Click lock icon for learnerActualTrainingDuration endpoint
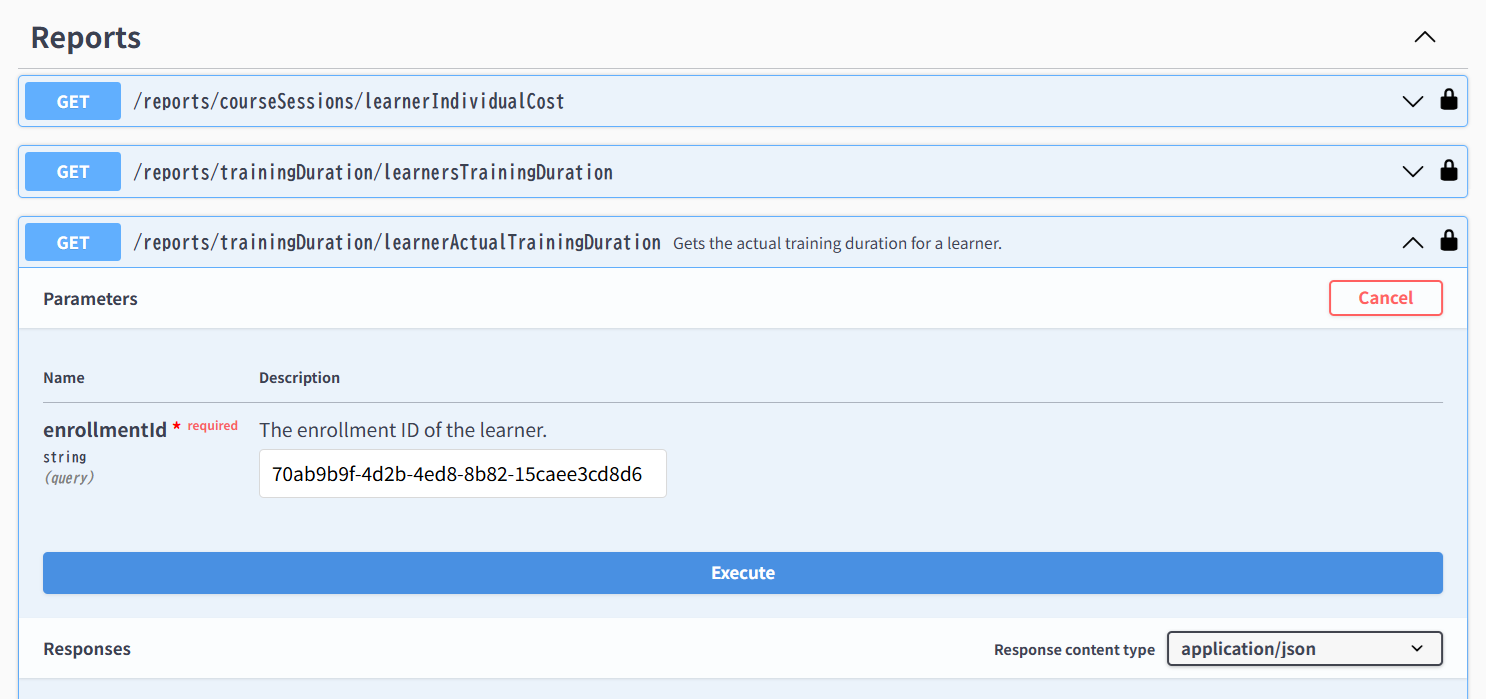 click(x=1448, y=241)
